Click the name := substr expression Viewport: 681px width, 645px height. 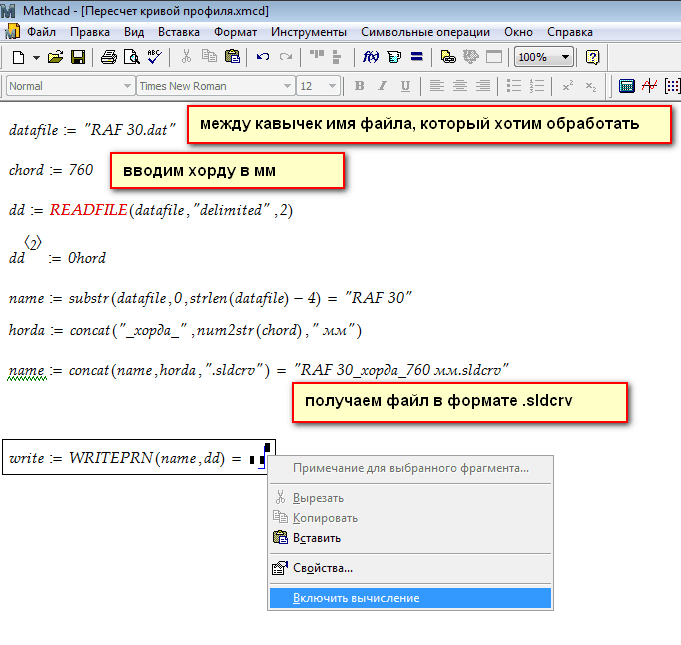210,298
